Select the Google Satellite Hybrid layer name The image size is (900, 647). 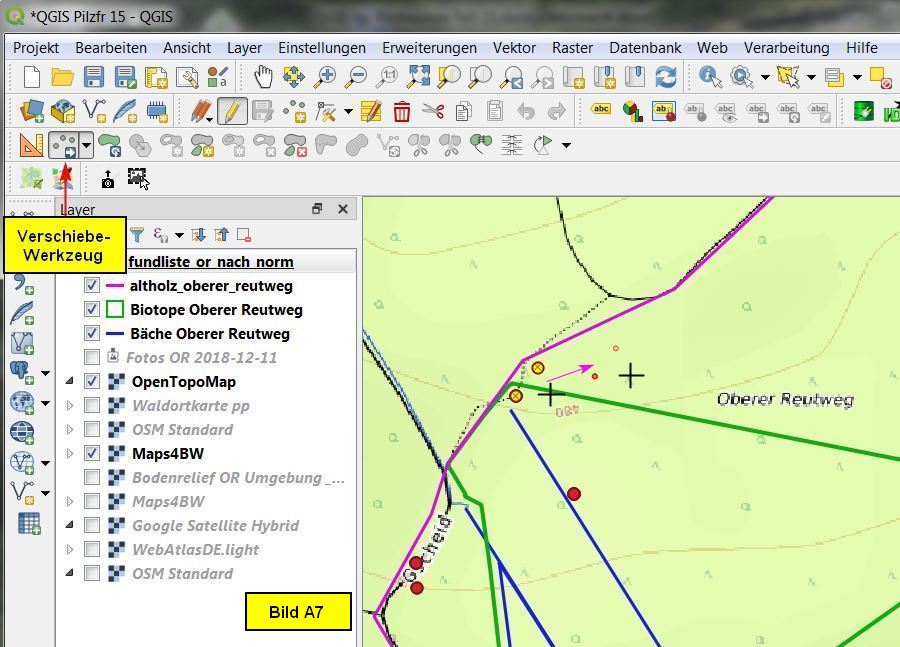215,525
